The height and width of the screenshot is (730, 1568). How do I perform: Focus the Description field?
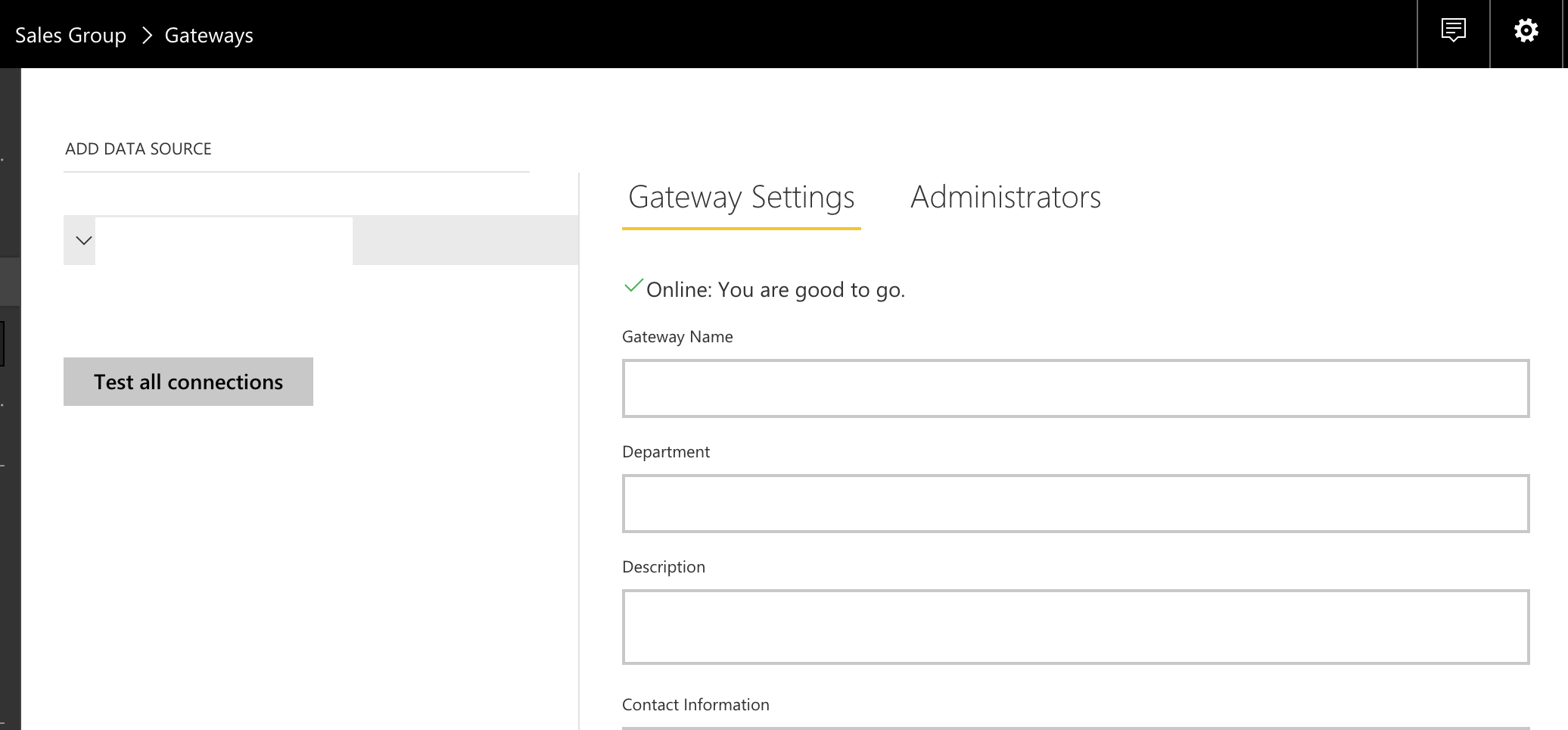(x=1075, y=627)
